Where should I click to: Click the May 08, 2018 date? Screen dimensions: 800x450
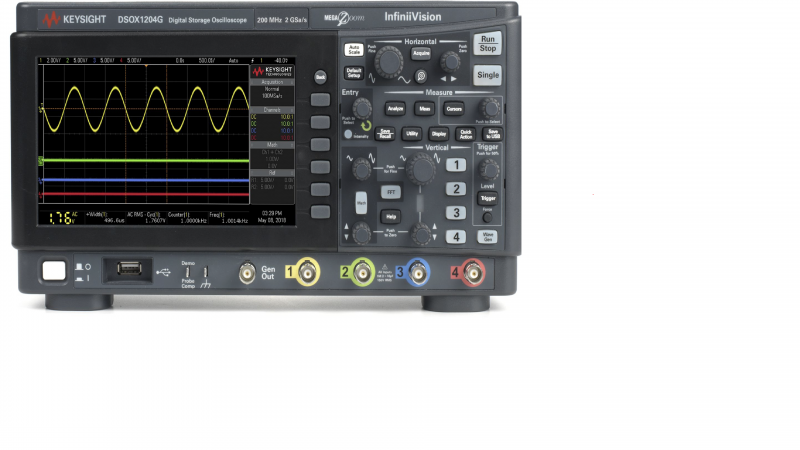click(x=272, y=220)
